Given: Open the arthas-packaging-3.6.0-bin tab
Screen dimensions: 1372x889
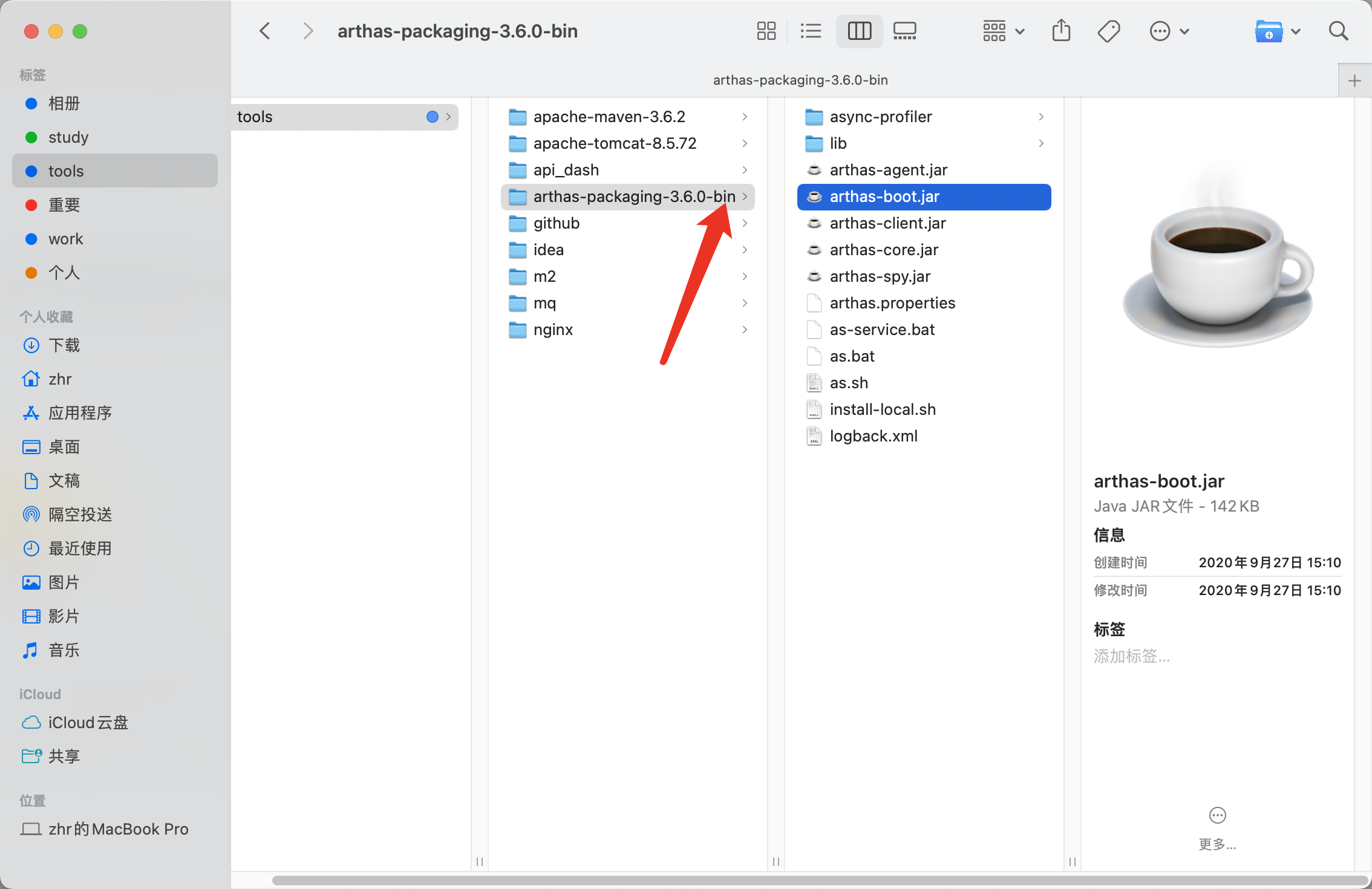Looking at the screenshot, I should tap(800, 80).
